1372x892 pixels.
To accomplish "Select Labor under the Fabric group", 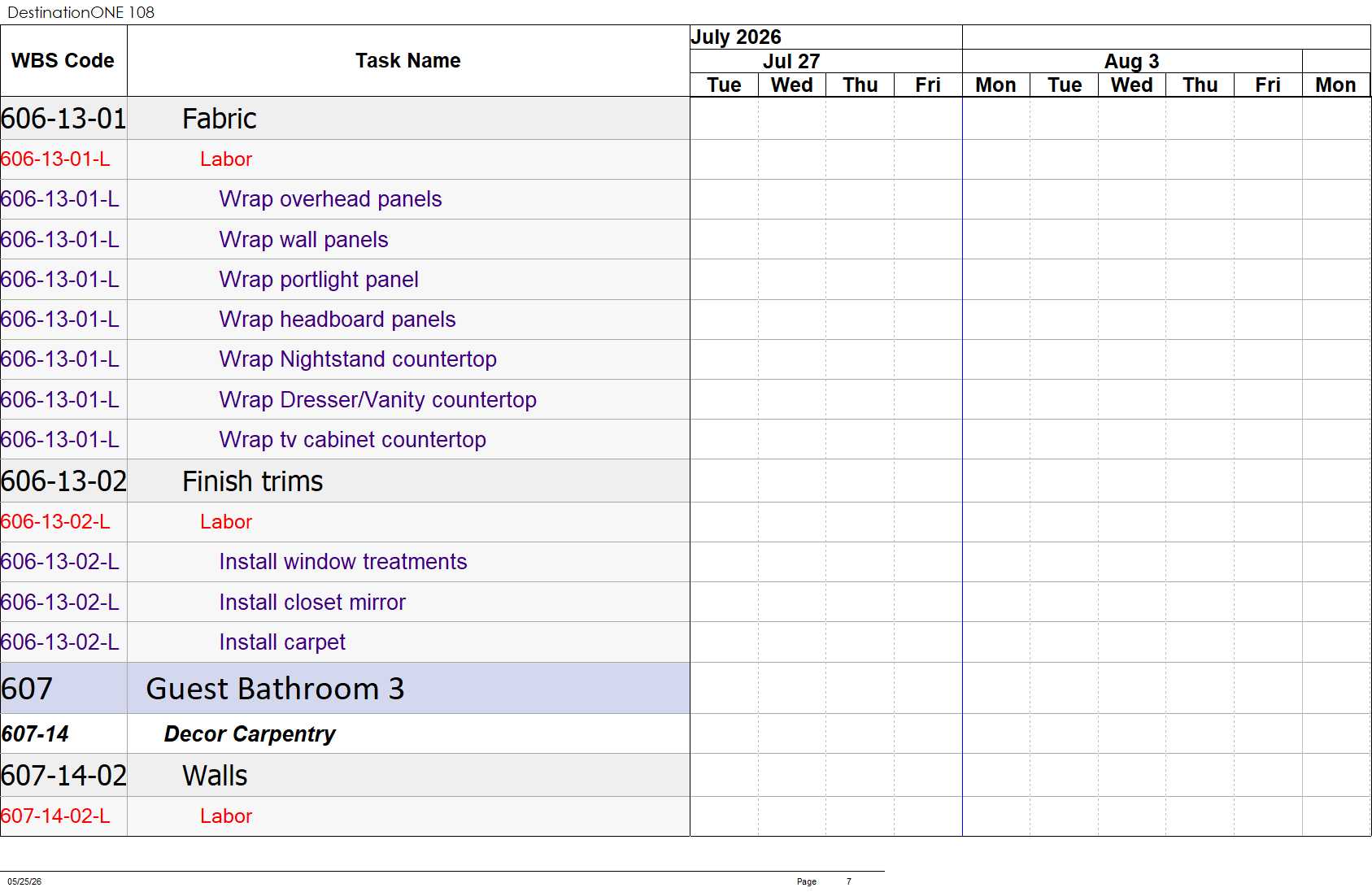I will (x=226, y=159).
